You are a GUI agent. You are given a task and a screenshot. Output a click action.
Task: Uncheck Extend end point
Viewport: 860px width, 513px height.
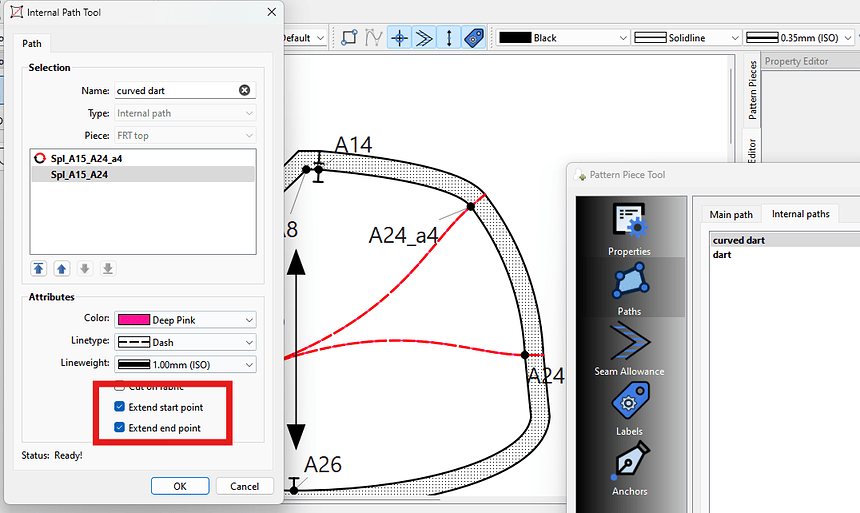coord(120,428)
